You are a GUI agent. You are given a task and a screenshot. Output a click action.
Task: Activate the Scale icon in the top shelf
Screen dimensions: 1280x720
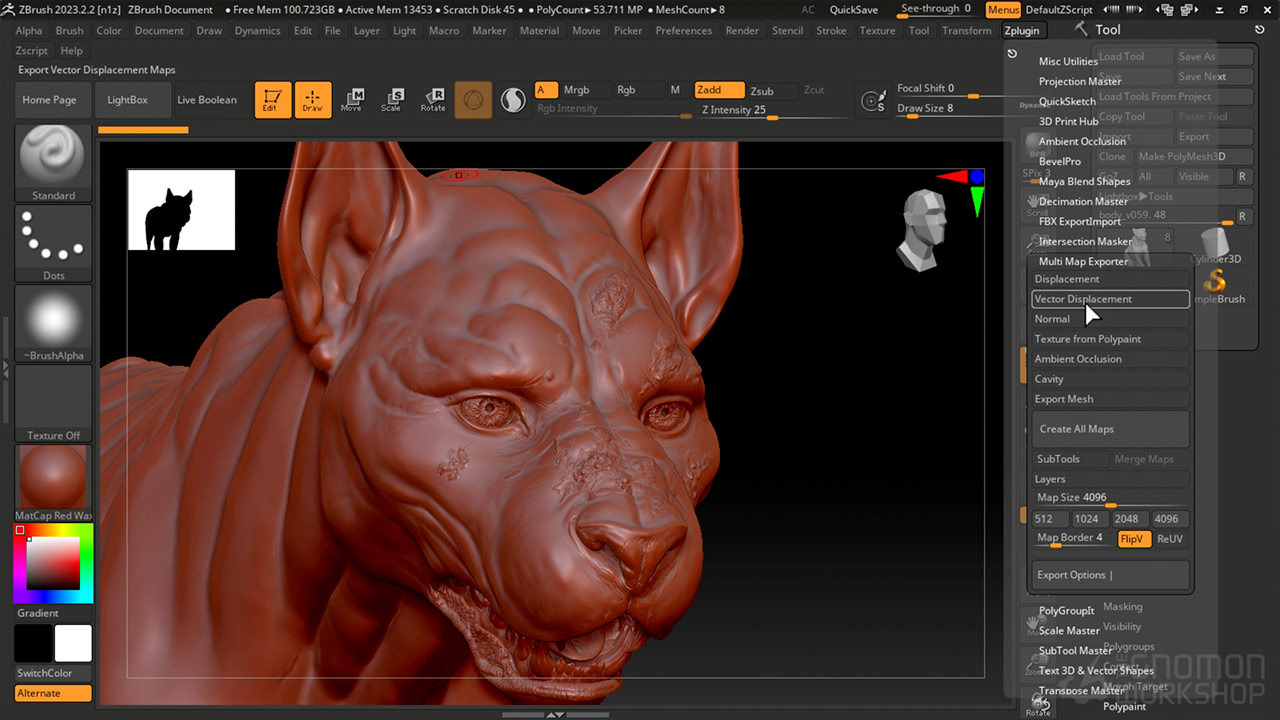pyautogui.click(x=392, y=99)
